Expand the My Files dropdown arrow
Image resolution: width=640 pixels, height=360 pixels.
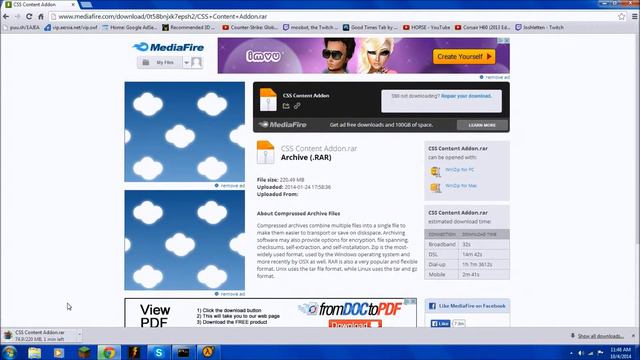[x=186, y=63]
